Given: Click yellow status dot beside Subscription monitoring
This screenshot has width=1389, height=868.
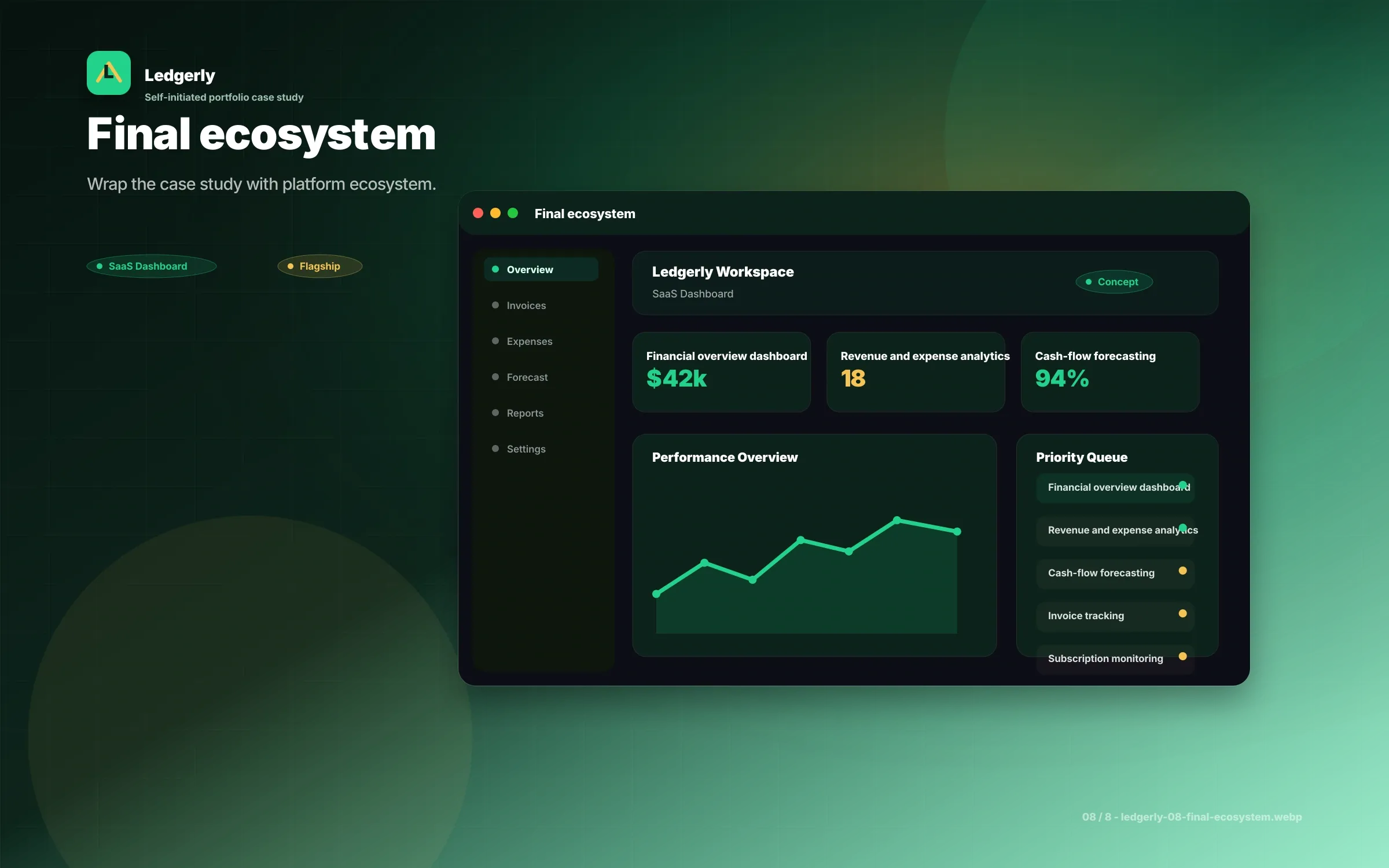Looking at the screenshot, I should click(1182, 656).
